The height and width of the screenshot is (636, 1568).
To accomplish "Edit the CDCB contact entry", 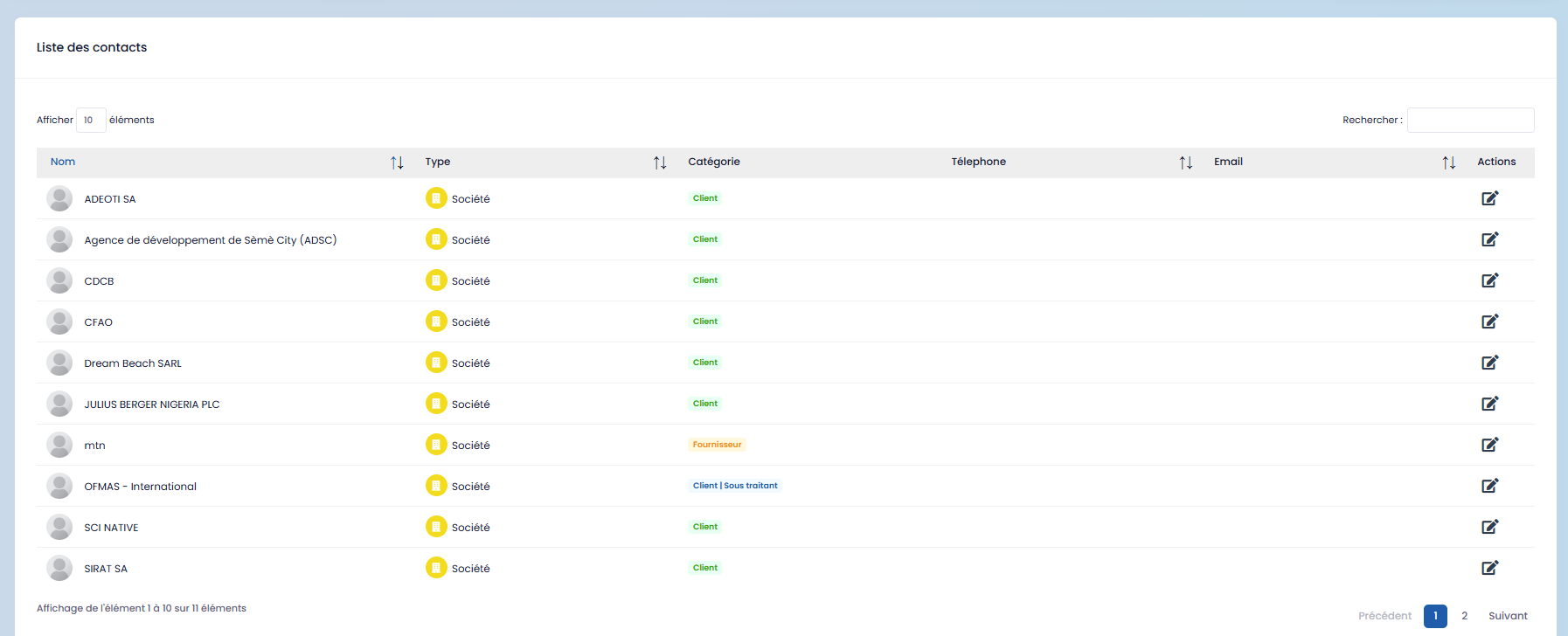I will [x=1489, y=280].
